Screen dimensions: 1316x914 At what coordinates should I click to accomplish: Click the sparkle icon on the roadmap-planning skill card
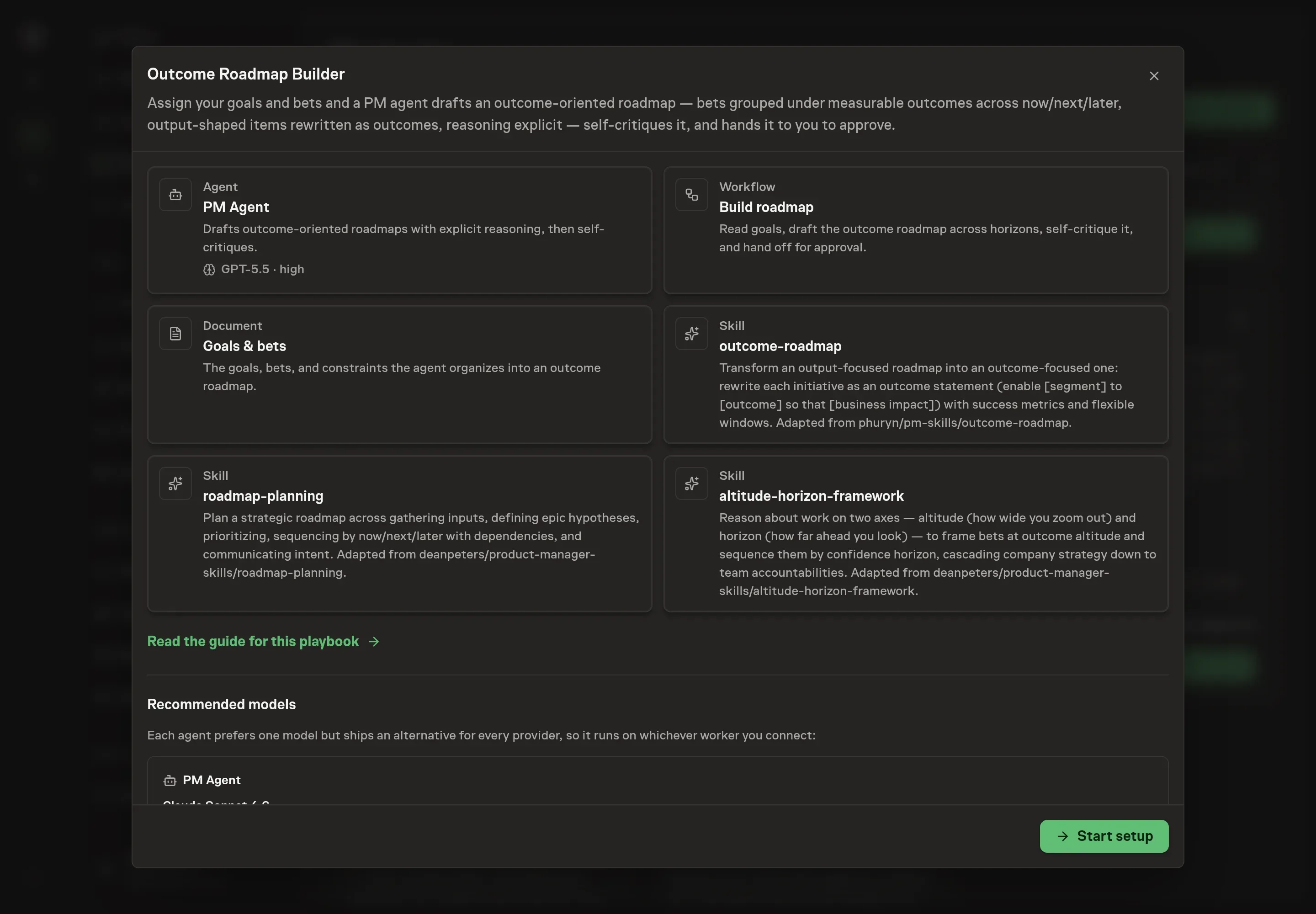click(x=175, y=484)
